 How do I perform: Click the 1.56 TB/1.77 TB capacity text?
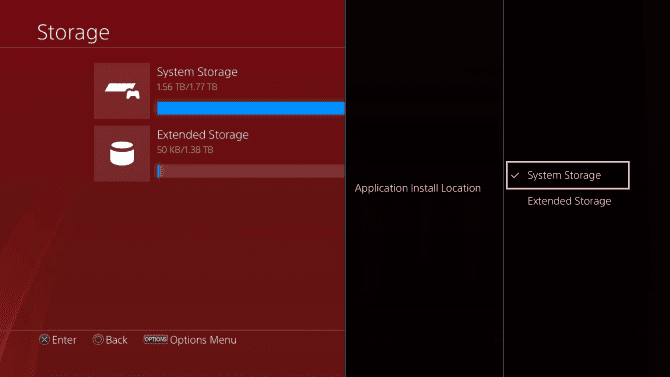click(187, 87)
